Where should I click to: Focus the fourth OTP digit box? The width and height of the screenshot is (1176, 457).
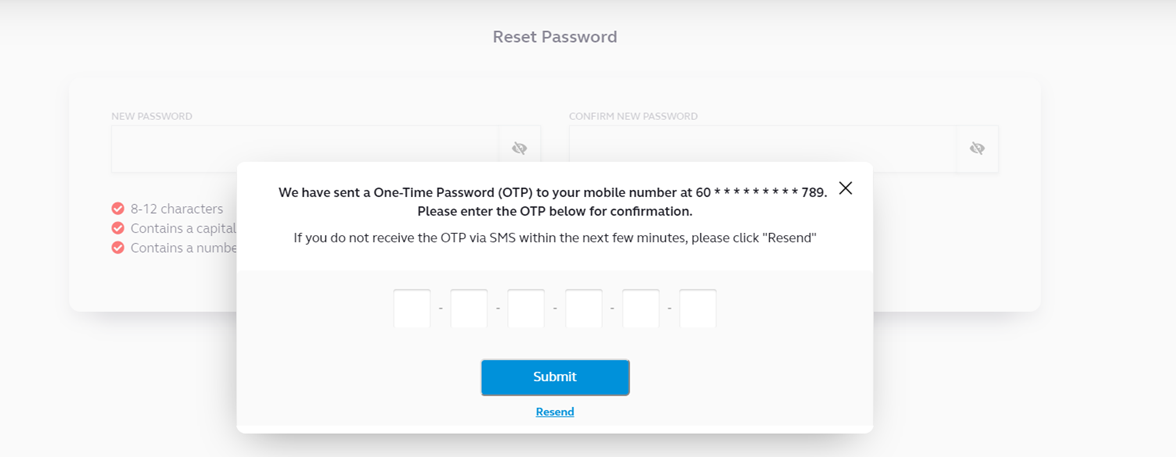pos(584,308)
